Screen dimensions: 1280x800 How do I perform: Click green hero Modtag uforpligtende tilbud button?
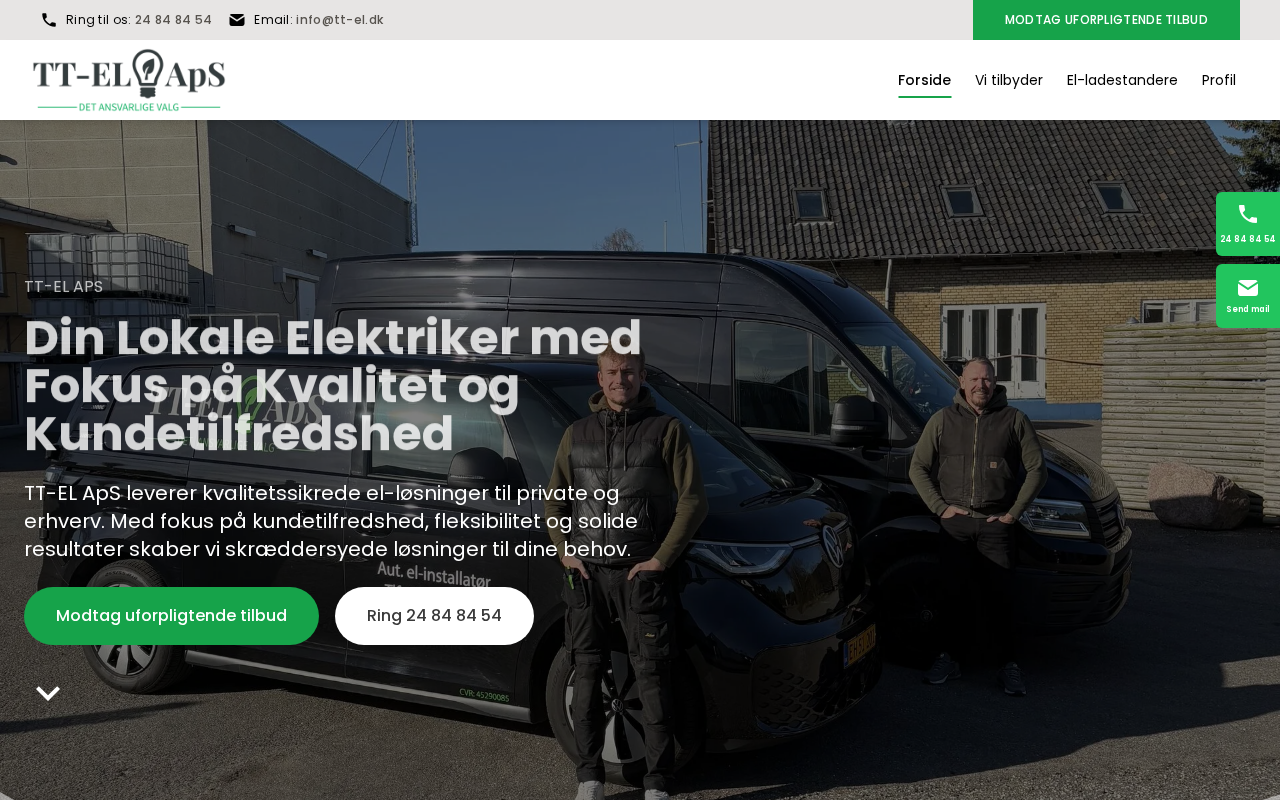[x=171, y=616]
